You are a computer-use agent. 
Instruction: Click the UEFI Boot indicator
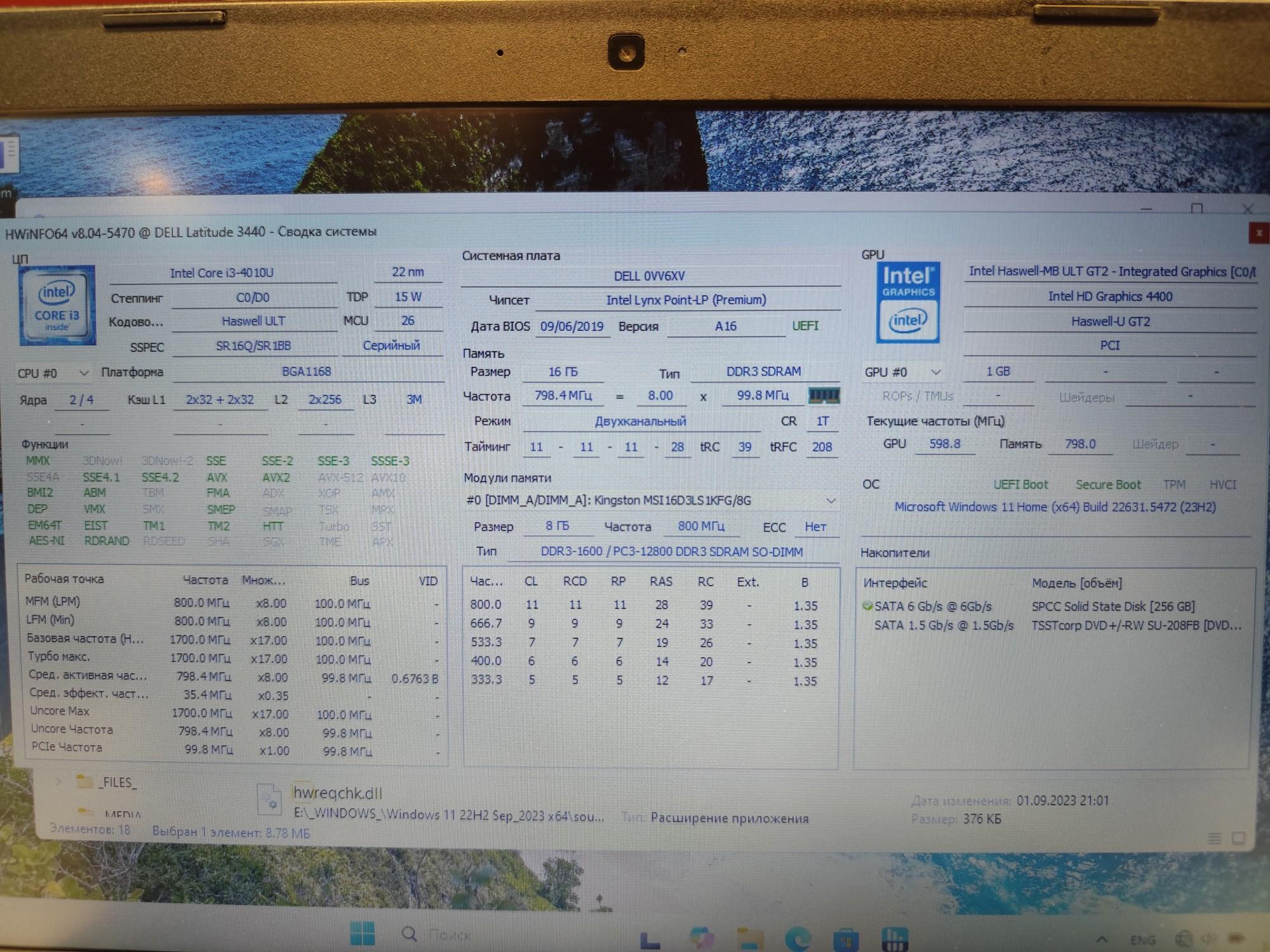tap(1020, 485)
